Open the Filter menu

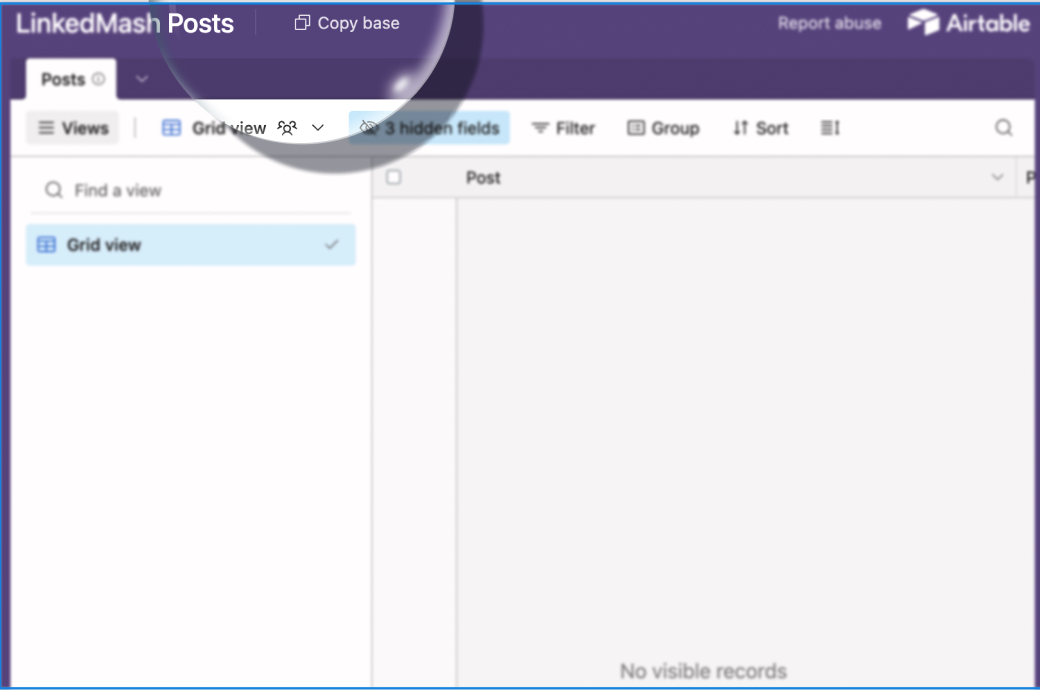point(563,128)
